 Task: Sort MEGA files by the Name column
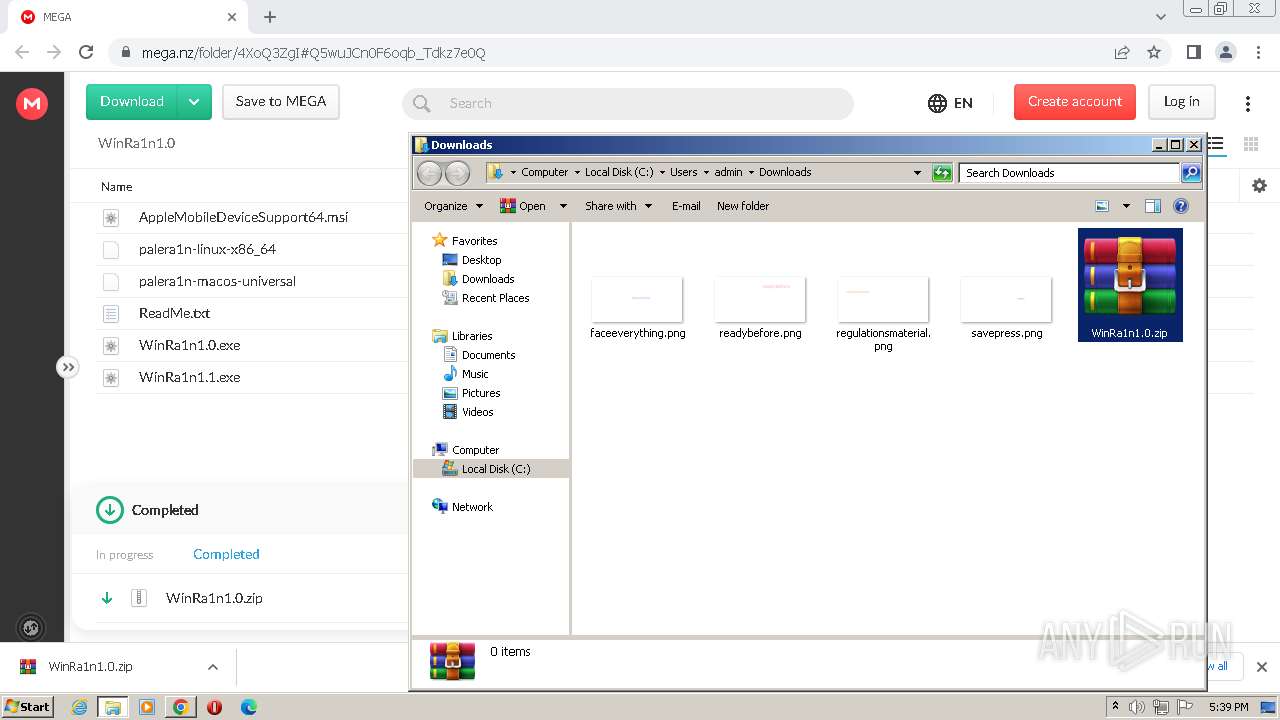tap(117, 187)
